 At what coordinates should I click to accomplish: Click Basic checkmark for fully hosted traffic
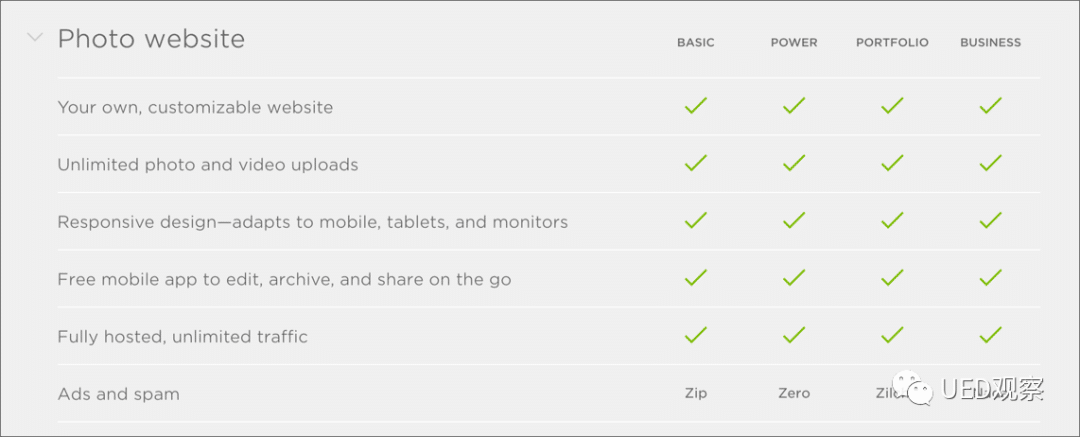pyautogui.click(x=696, y=334)
